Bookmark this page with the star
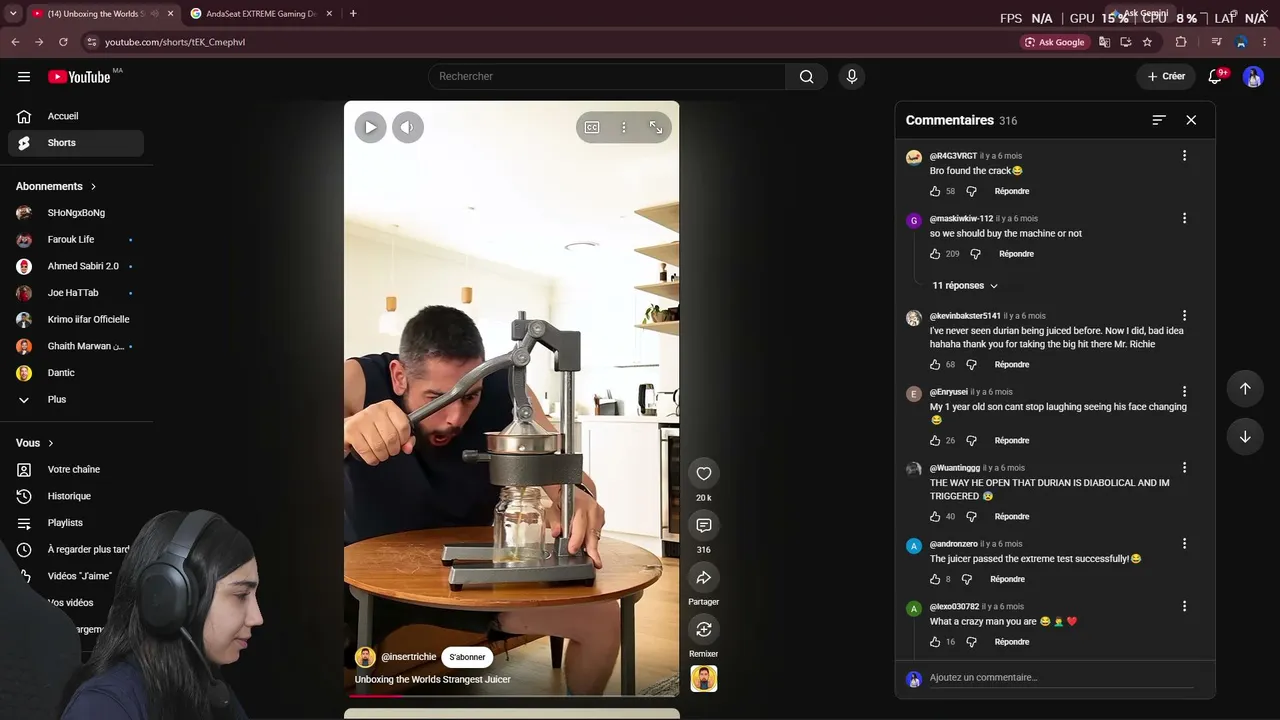1280x720 pixels. click(1147, 42)
